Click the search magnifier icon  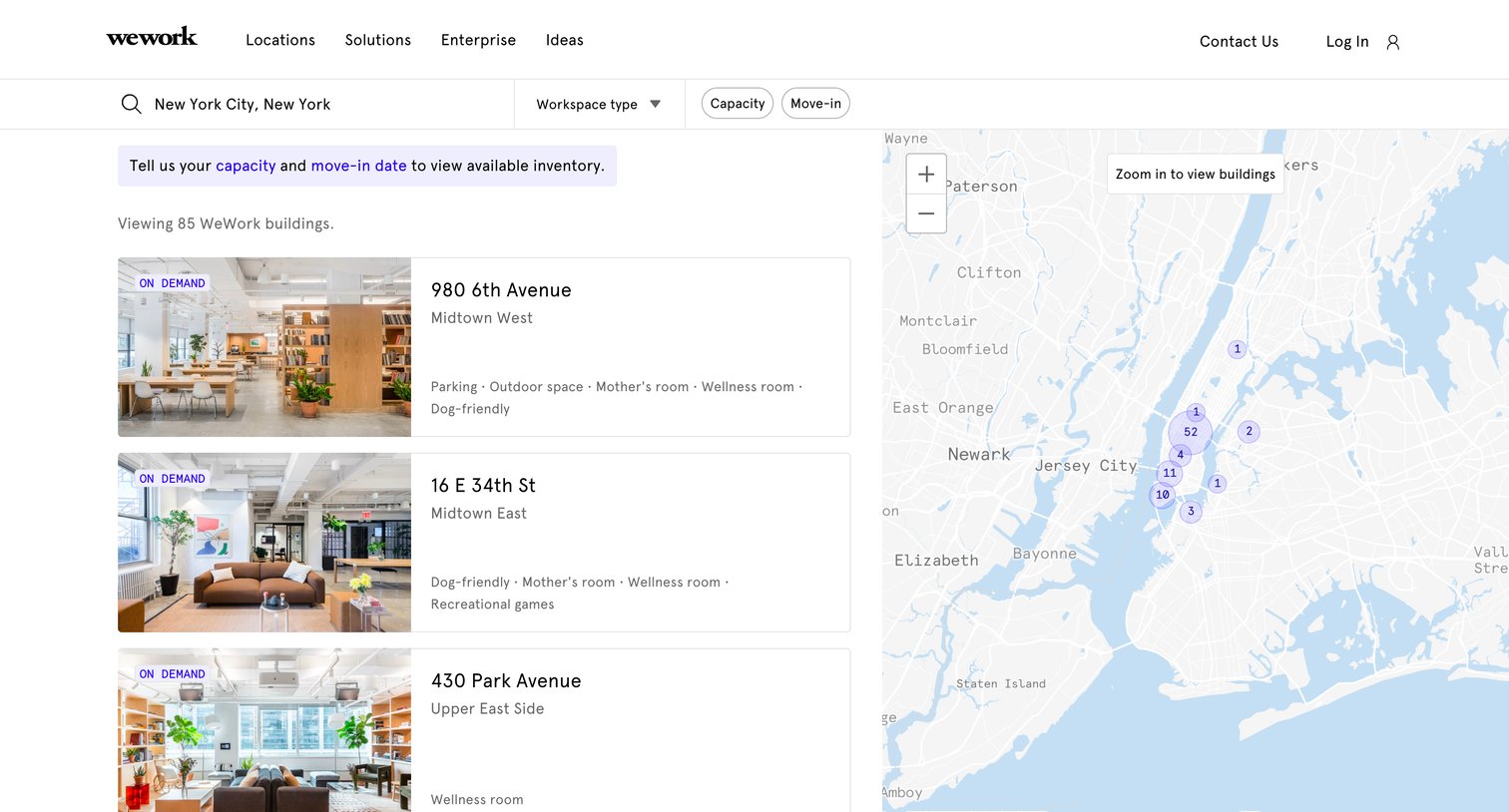pyautogui.click(x=131, y=104)
